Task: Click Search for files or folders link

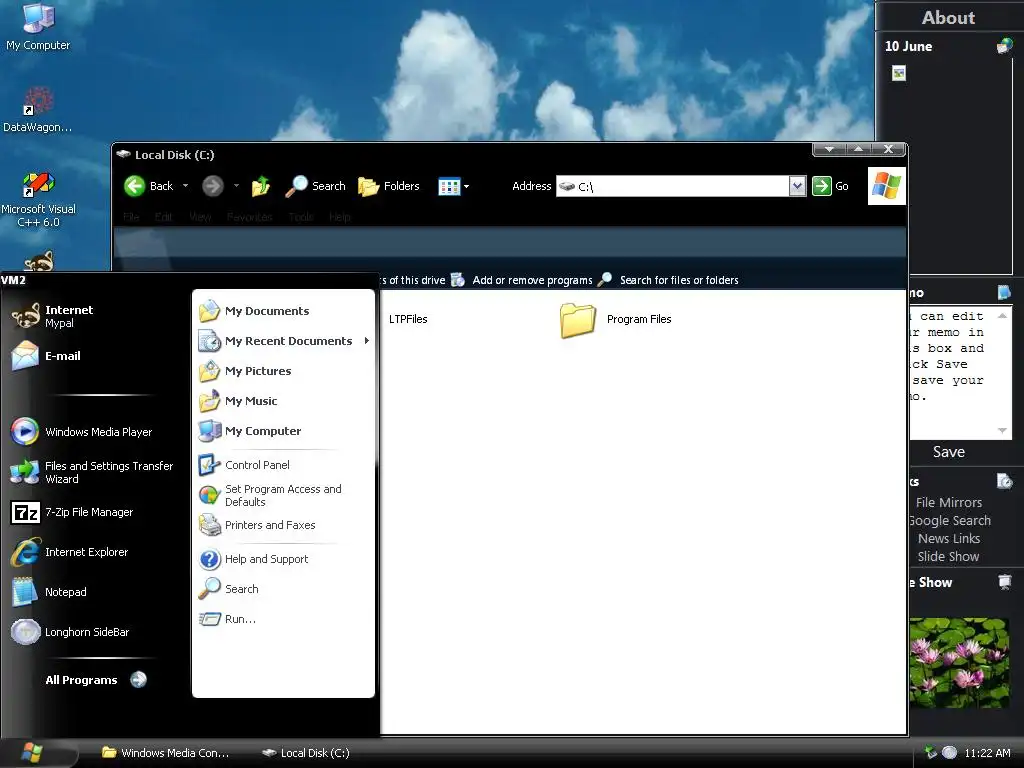Action: (x=669, y=280)
